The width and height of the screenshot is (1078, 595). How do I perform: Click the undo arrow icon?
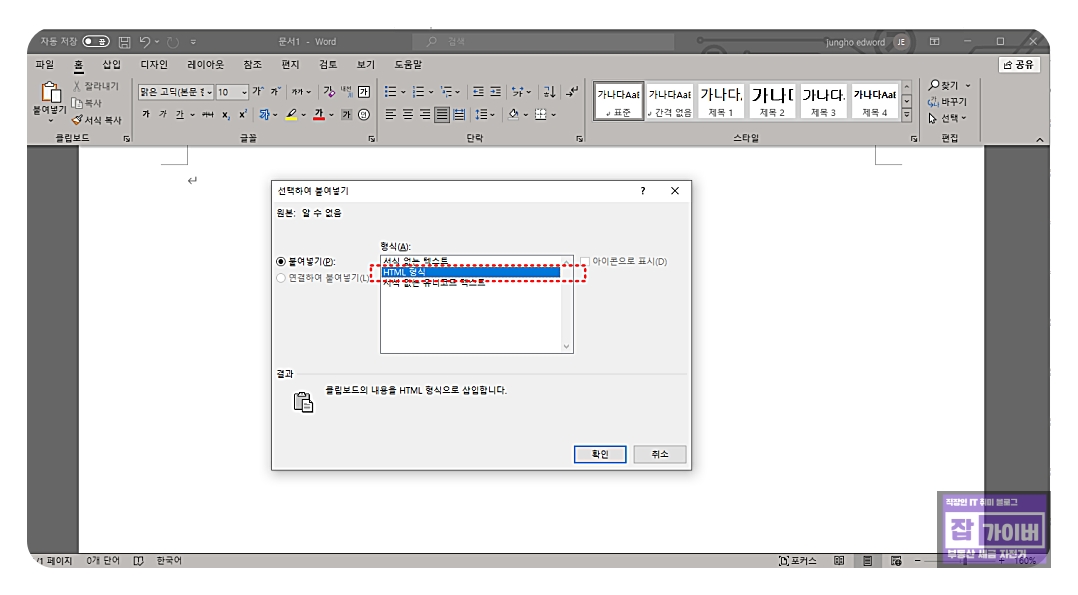[145, 42]
